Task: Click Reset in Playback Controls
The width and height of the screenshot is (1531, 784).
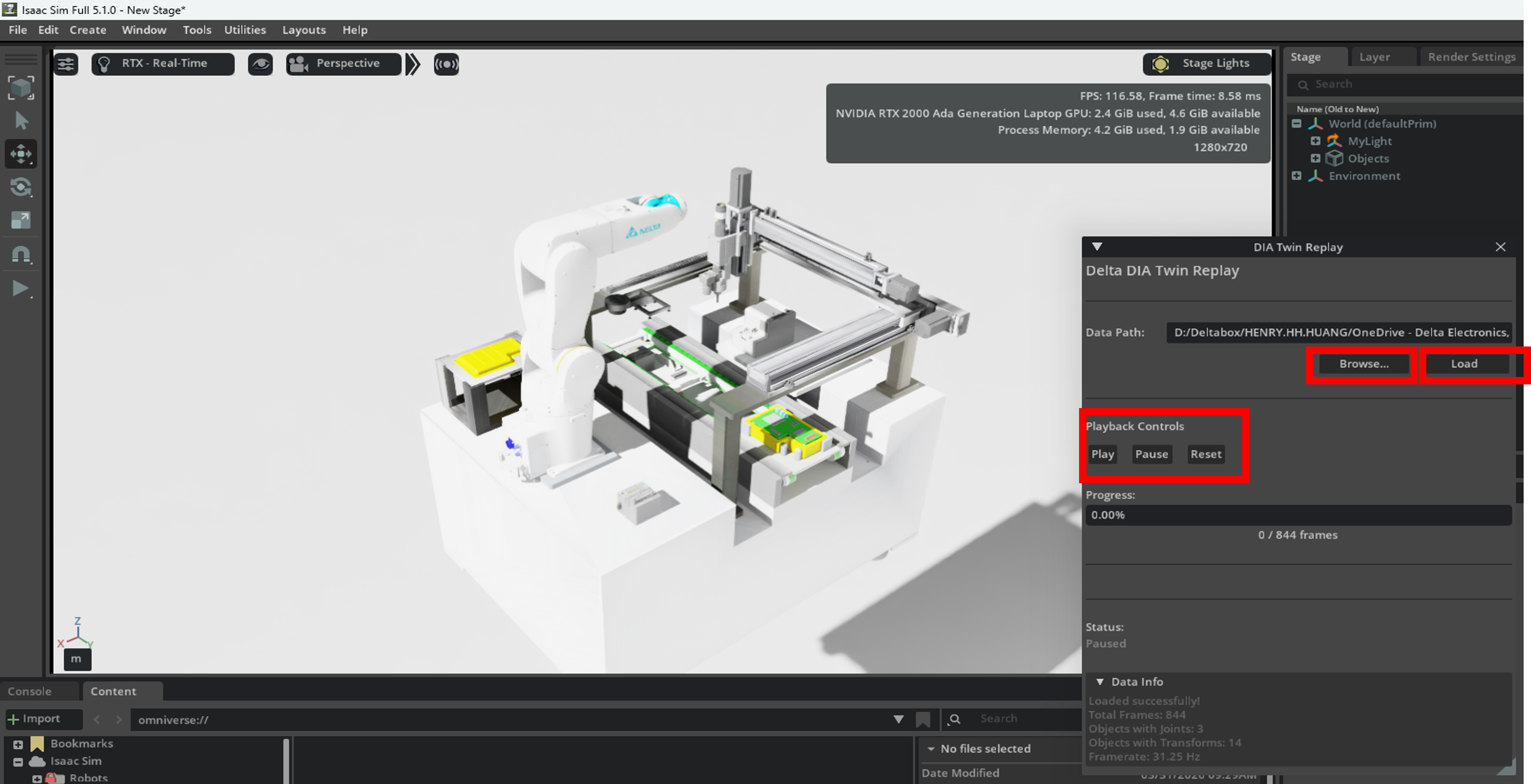Action: click(1205, 454)
